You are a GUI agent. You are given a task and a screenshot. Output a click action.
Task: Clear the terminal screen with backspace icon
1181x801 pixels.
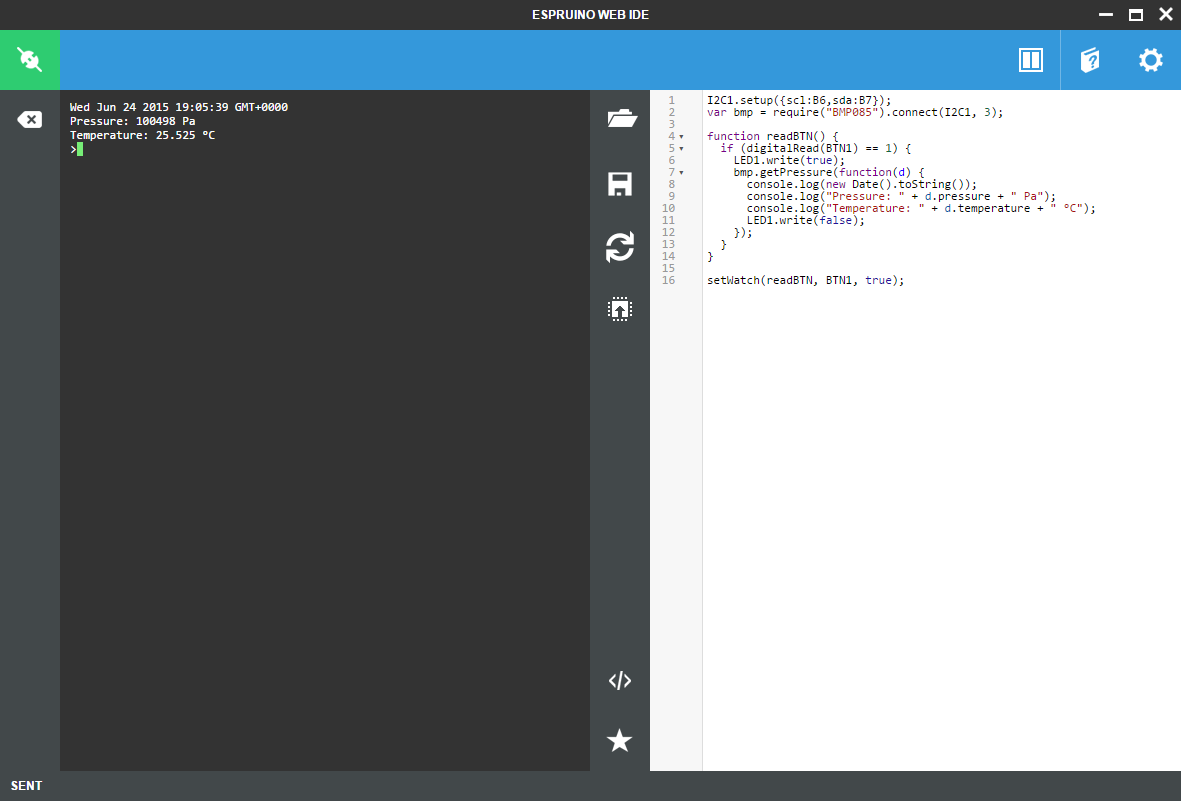(x=30, y=120)
